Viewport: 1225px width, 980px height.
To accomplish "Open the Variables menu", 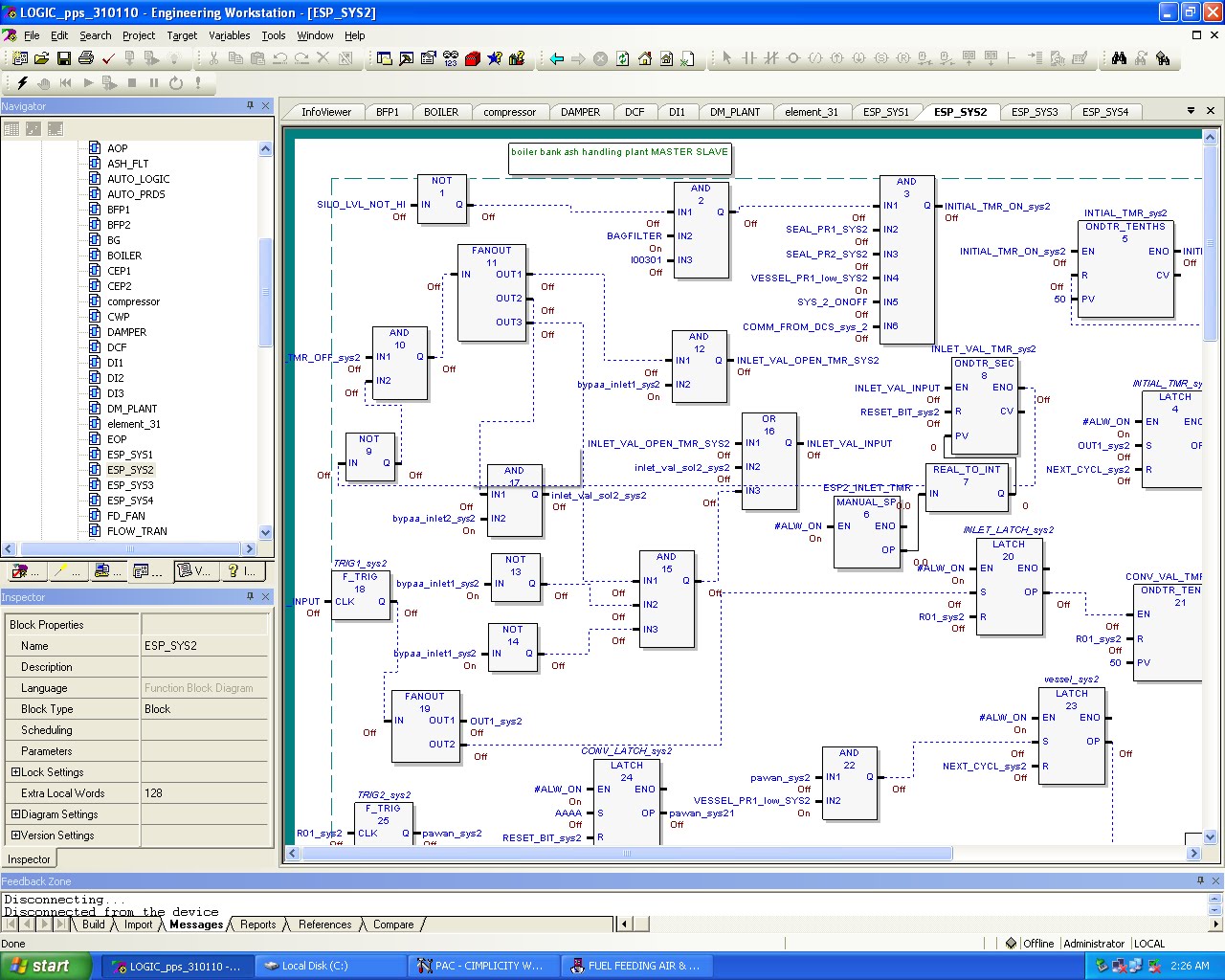I will coord(229,35).
